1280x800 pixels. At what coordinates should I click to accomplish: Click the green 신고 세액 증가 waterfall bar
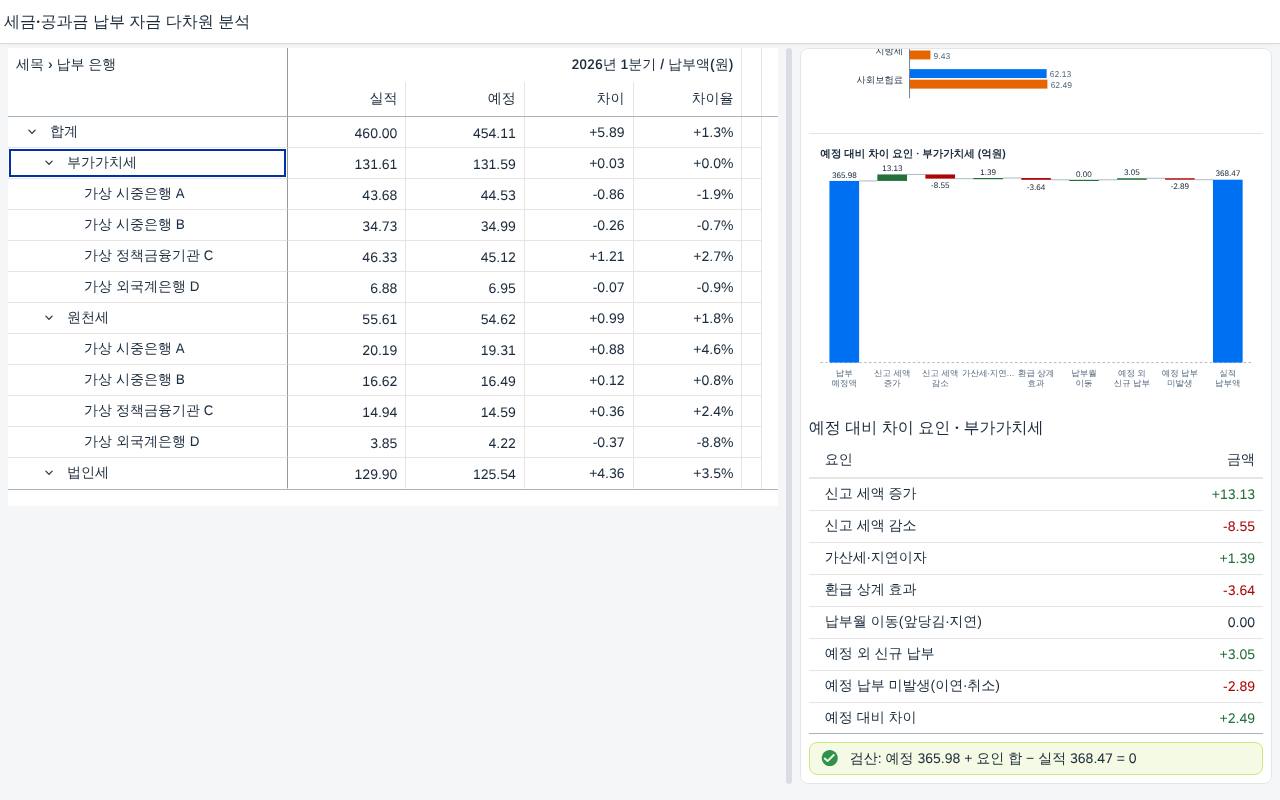click(892, 178)
